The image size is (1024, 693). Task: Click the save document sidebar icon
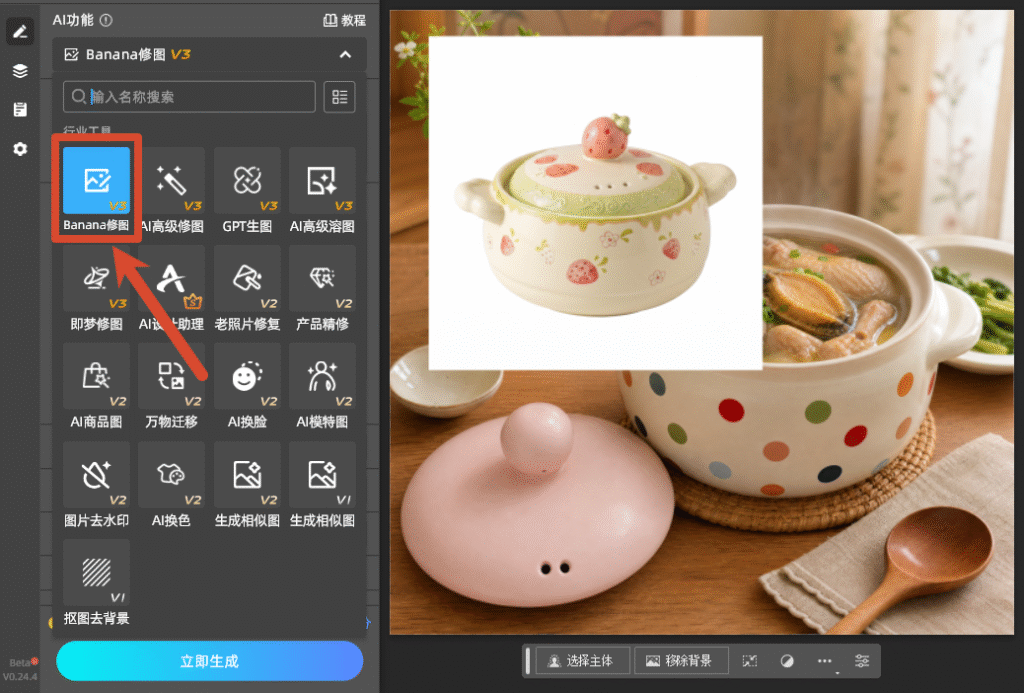[x=20, y=109]
